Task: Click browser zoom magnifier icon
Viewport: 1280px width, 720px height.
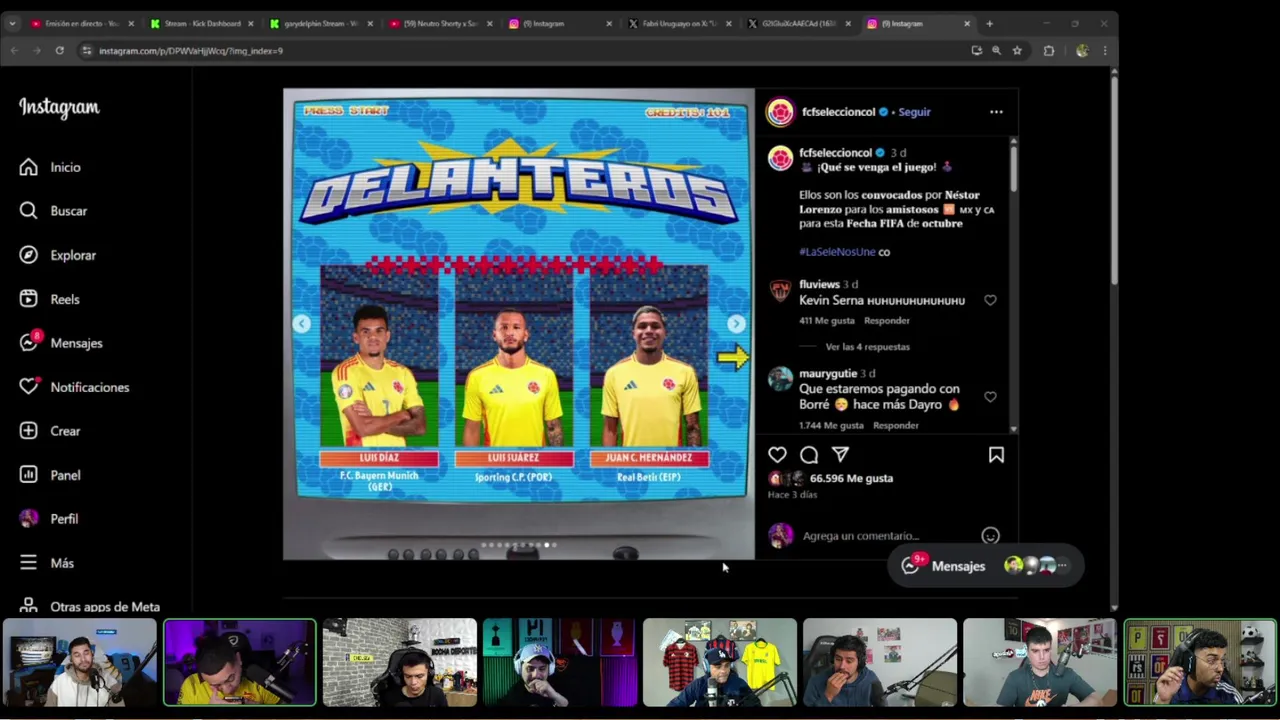Action: (x=996, y=50)
